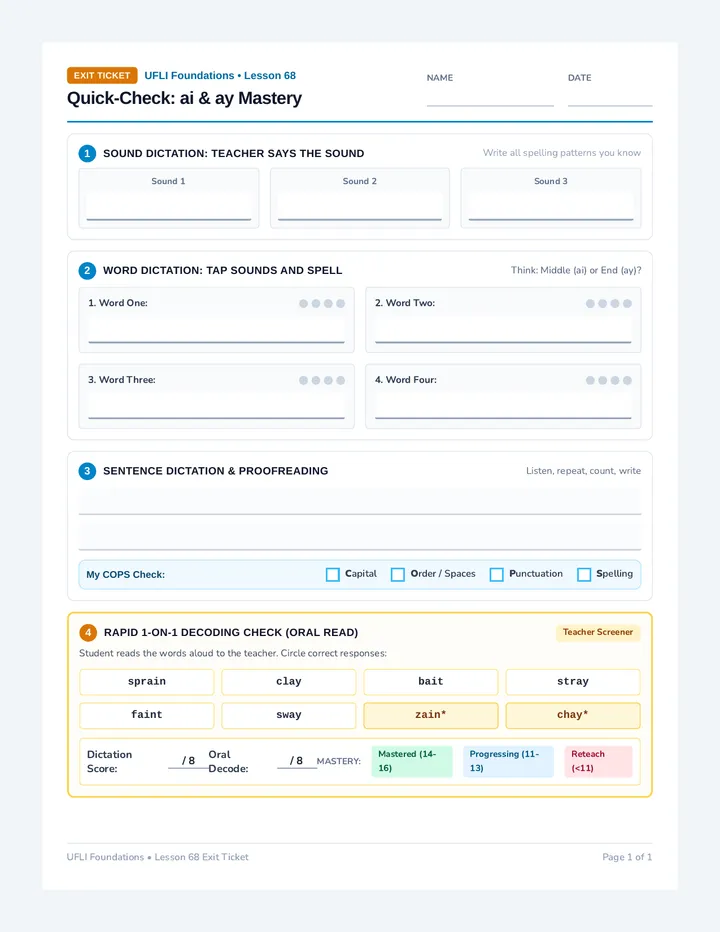Viewport: 720px width, 932px height.
Task: Circle the word stray
Action: [573, 682]
